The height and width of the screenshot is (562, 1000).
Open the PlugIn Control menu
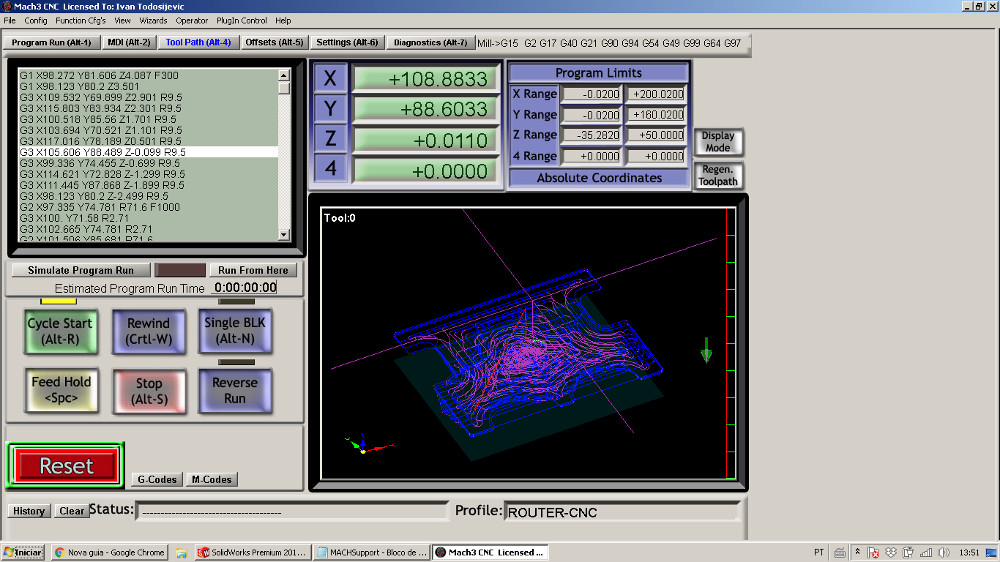click(x=242, y=20)
